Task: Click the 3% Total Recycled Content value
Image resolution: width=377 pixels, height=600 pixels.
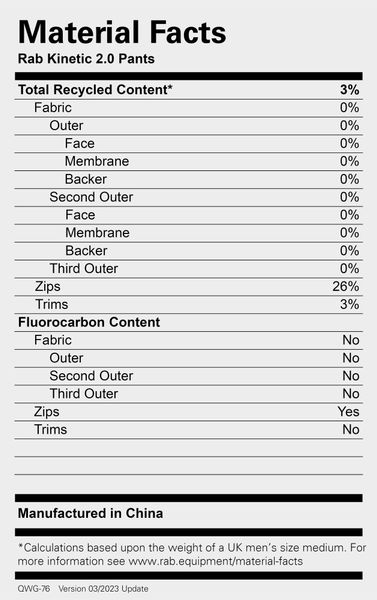Action: tap(349, 90)
